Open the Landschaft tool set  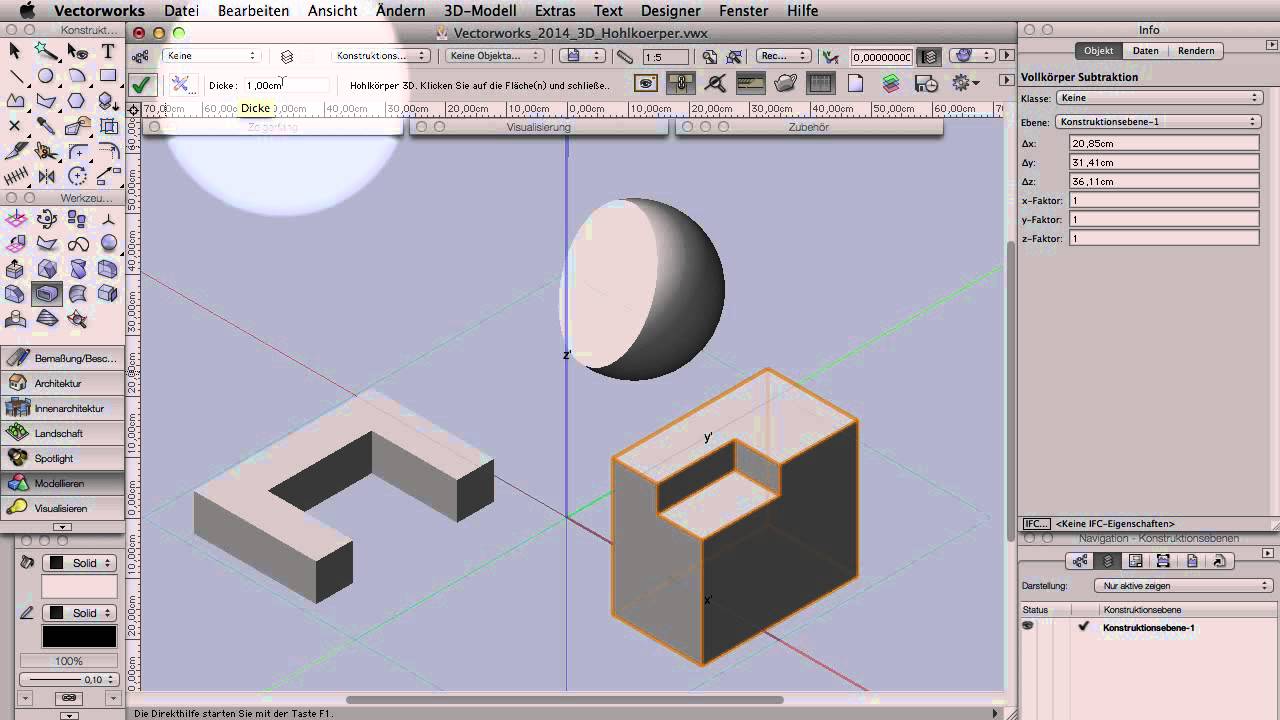[63, 433]
